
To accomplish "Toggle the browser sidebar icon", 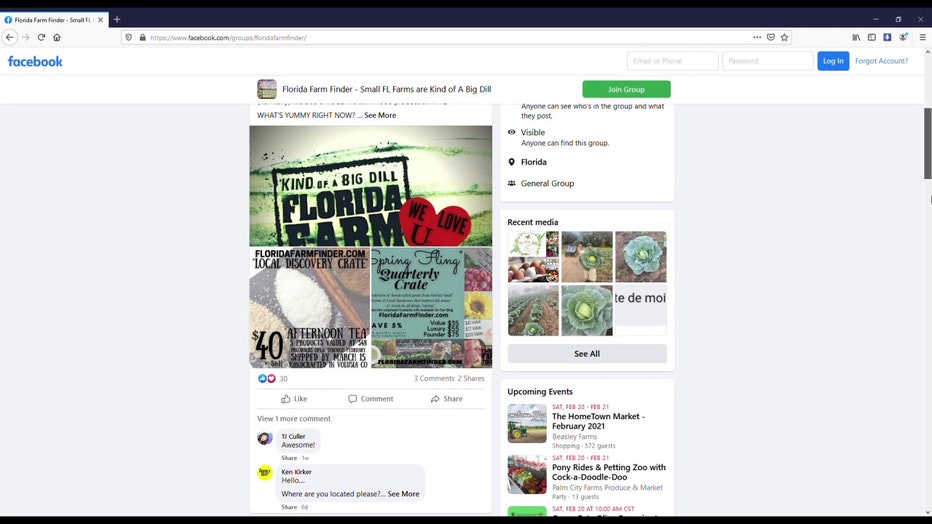I will [x=871, y=37].
